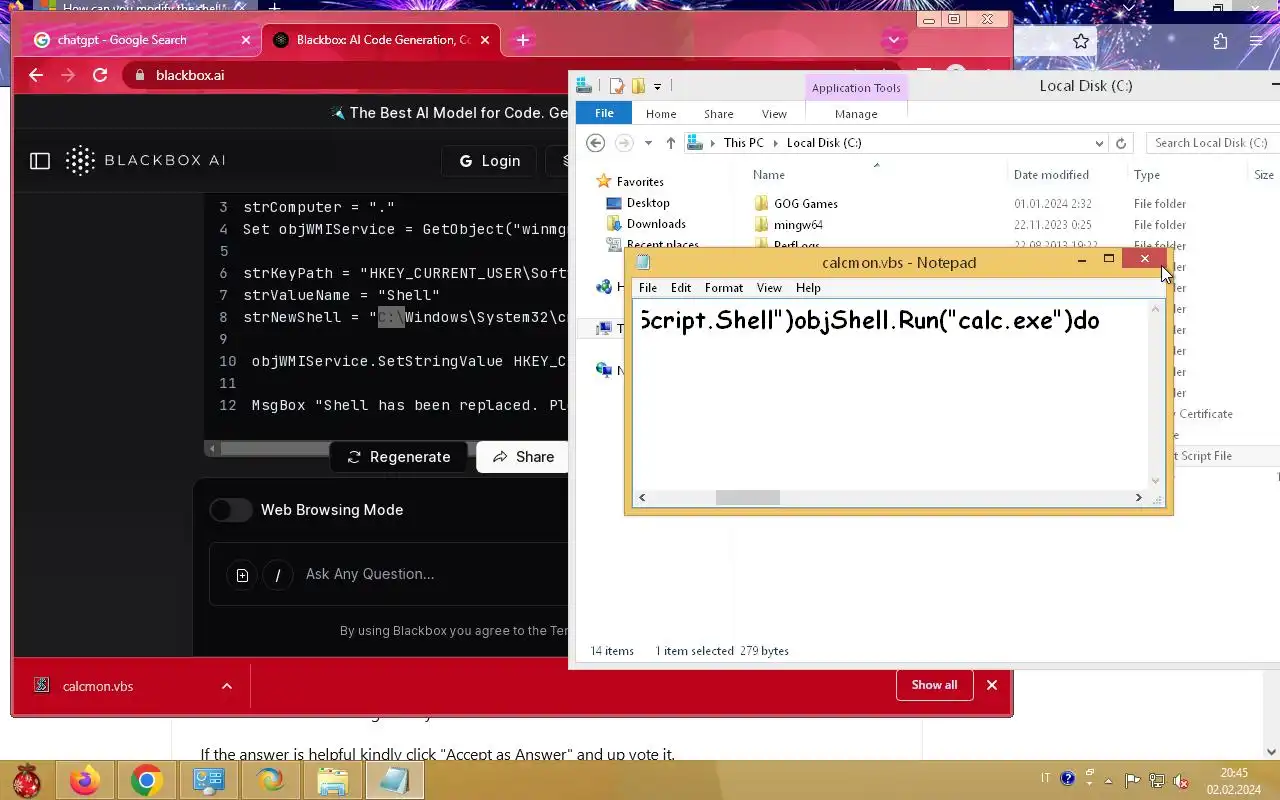
Task: Open the Manage ribbon tab
Action: [856, 114]
